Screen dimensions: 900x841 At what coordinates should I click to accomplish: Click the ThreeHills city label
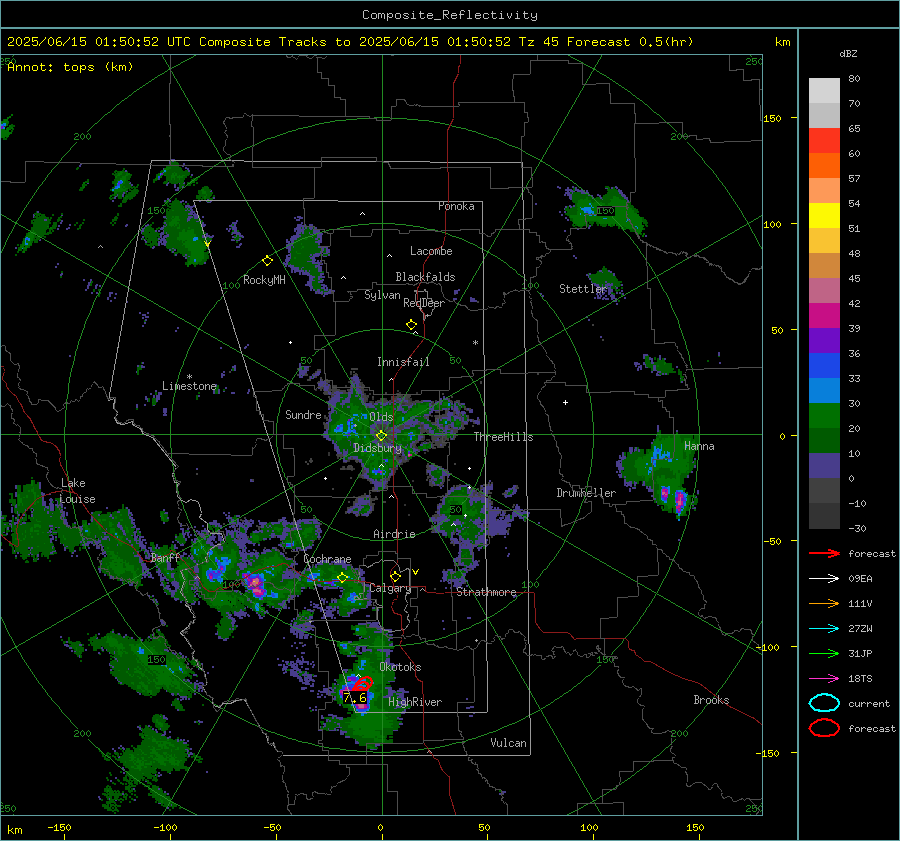point(503,437)
